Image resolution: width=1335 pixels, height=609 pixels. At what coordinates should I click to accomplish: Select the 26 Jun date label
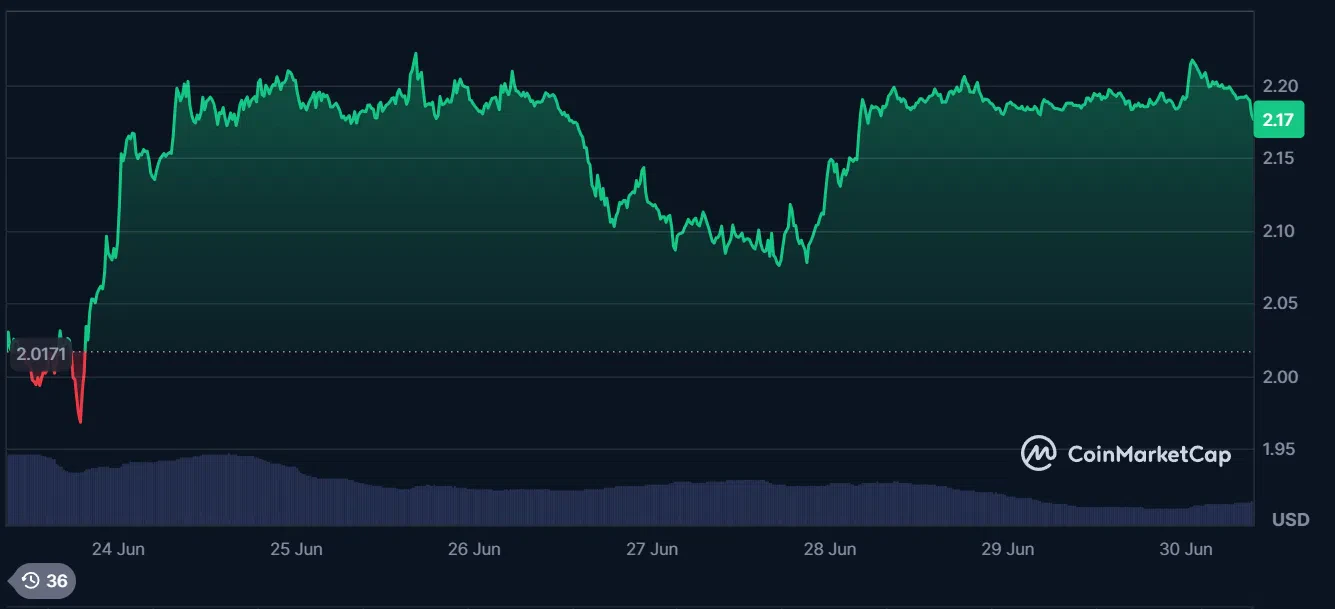474,549
